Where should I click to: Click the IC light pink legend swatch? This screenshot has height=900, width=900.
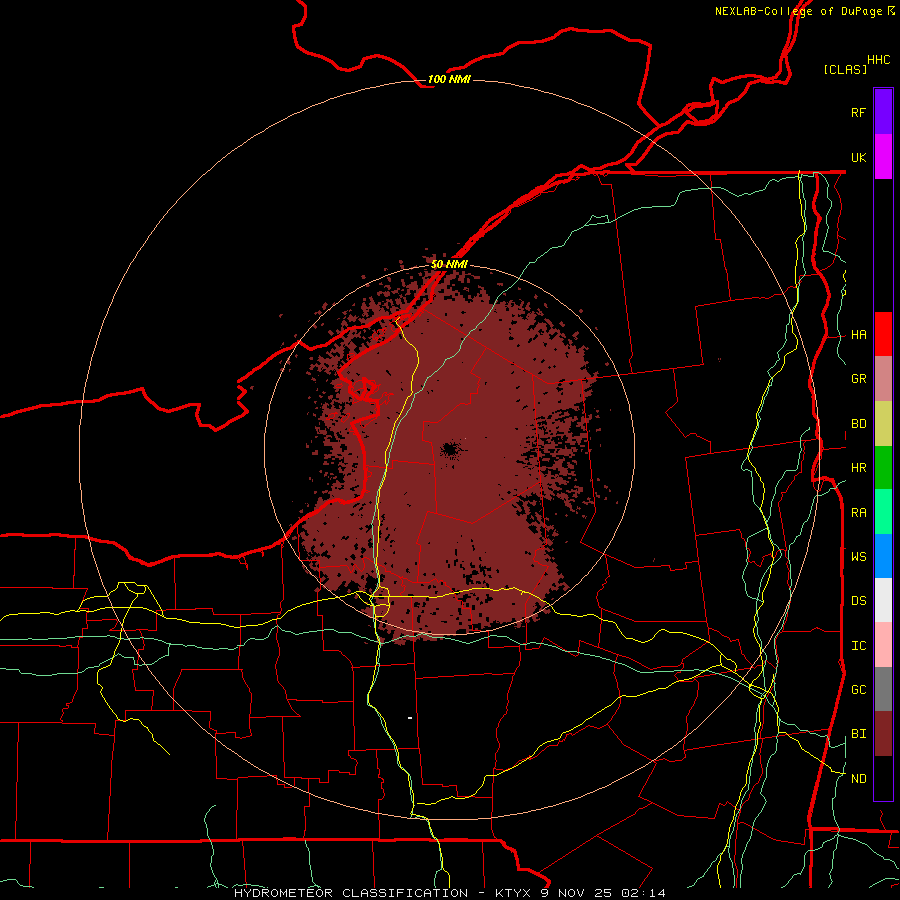883,645
